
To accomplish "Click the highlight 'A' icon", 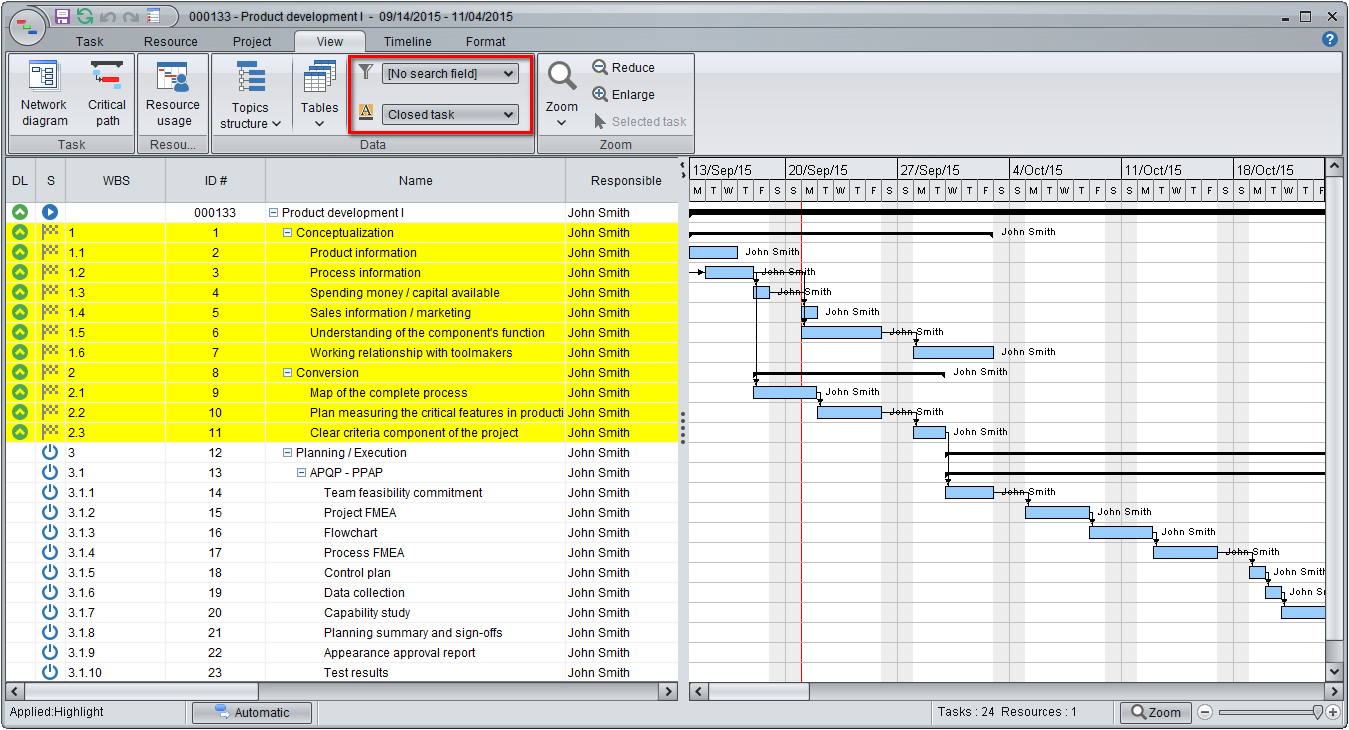I will 366,112.
